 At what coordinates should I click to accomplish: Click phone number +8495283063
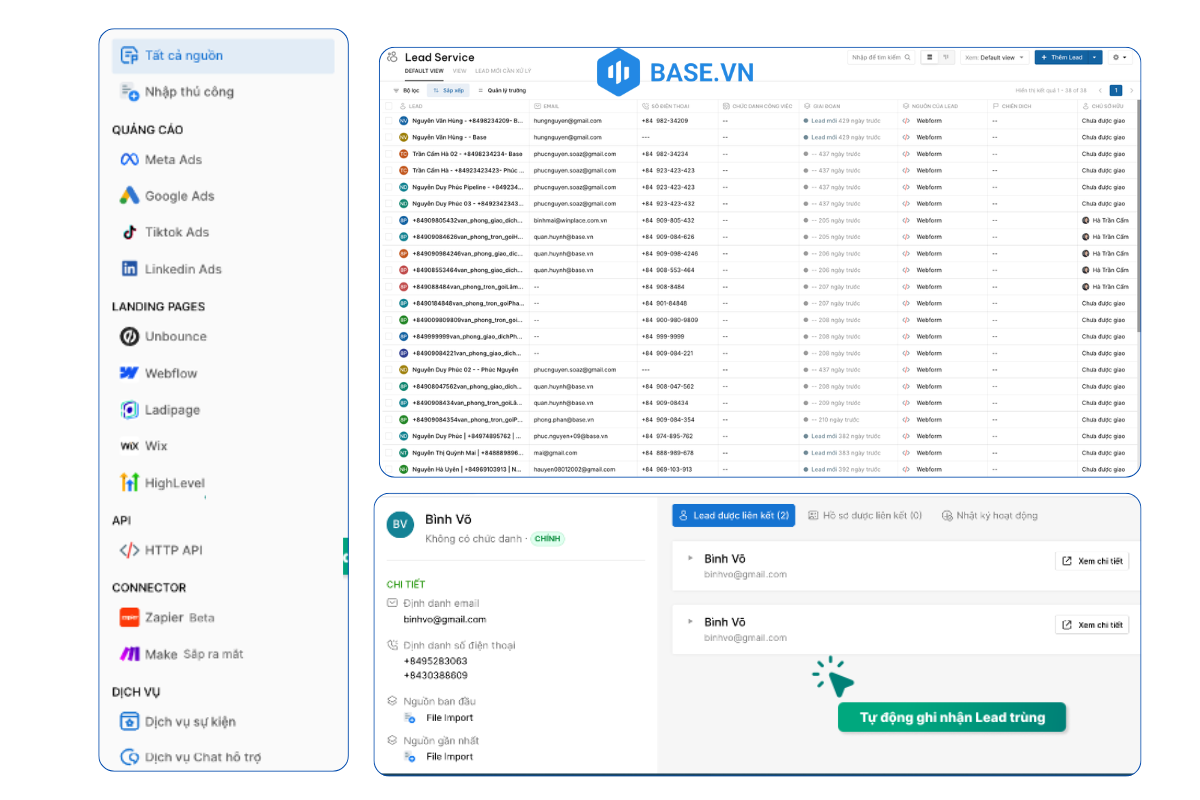(436, 661)
